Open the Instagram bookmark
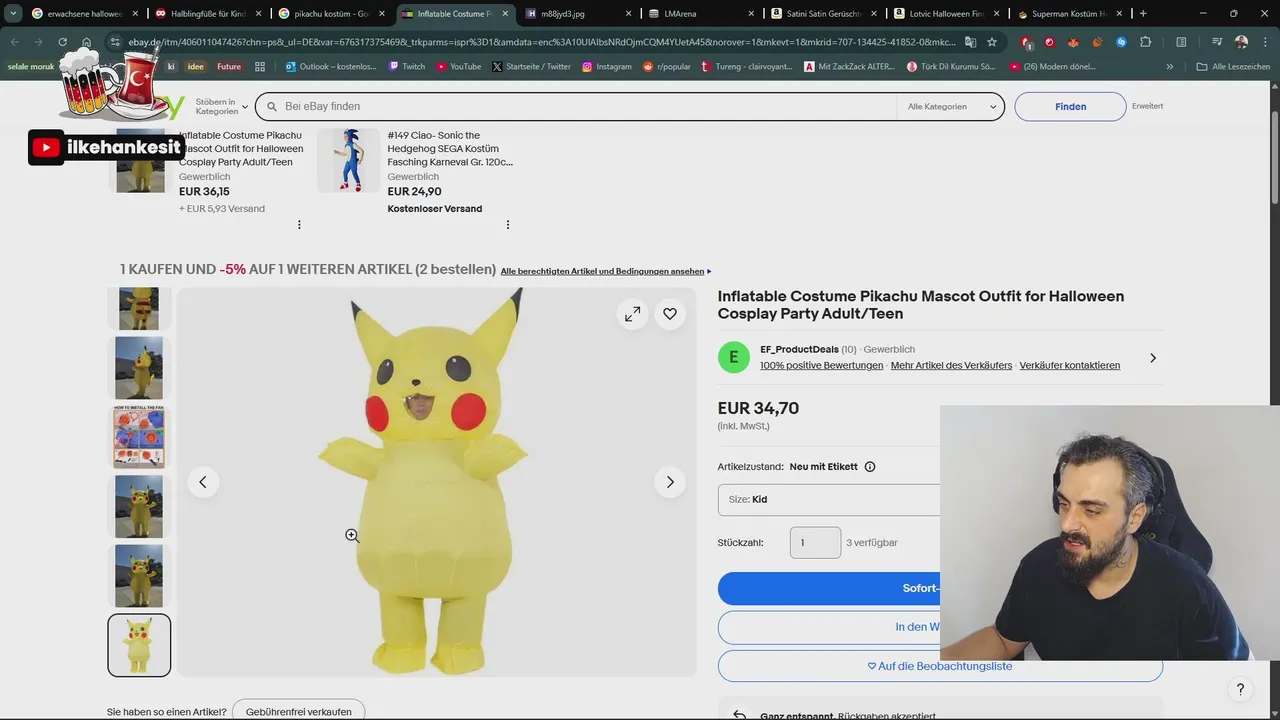The image size is (1280, 720). click(607, 66)
